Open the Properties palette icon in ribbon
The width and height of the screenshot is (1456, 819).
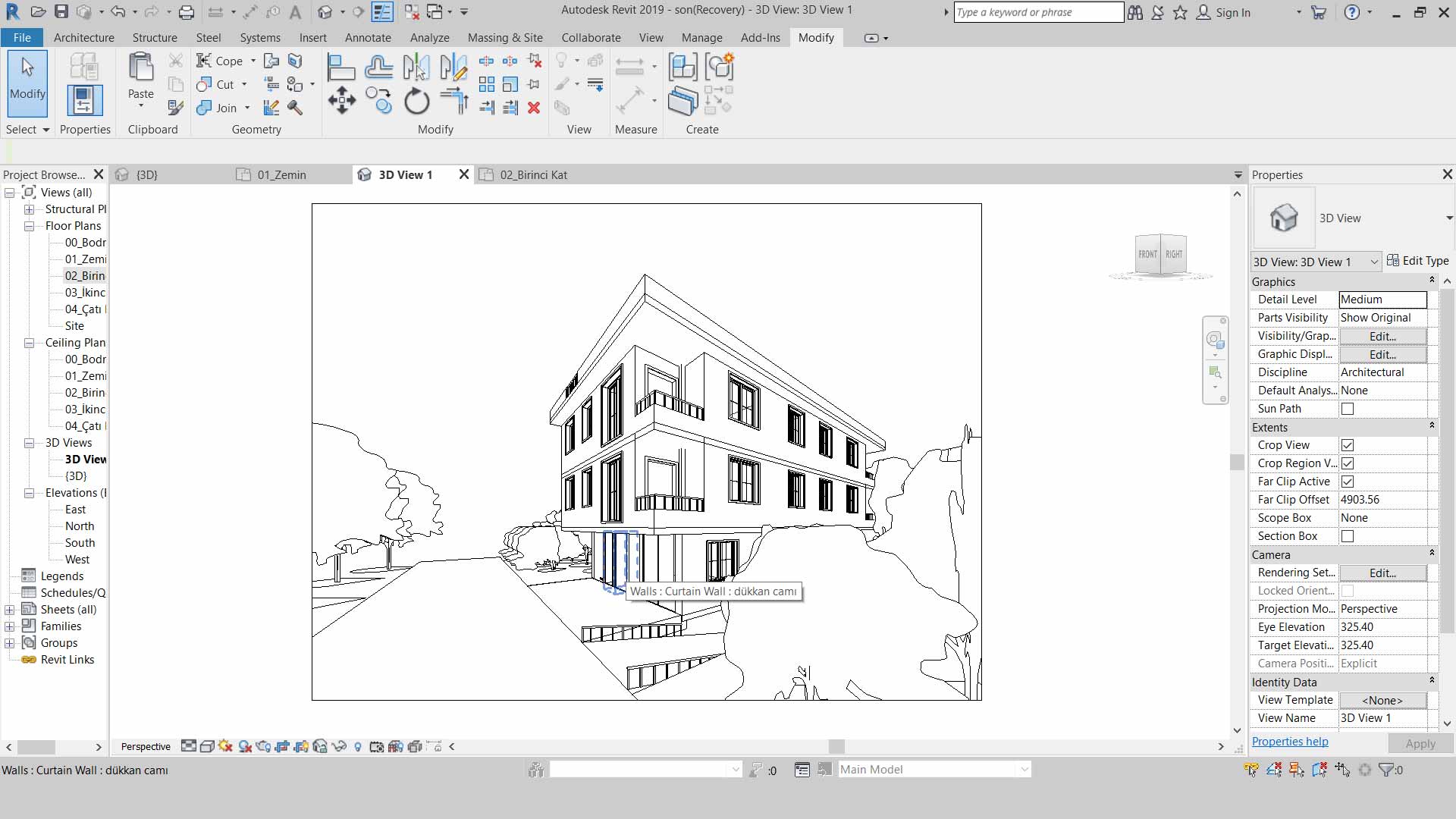tap(84, 100)
